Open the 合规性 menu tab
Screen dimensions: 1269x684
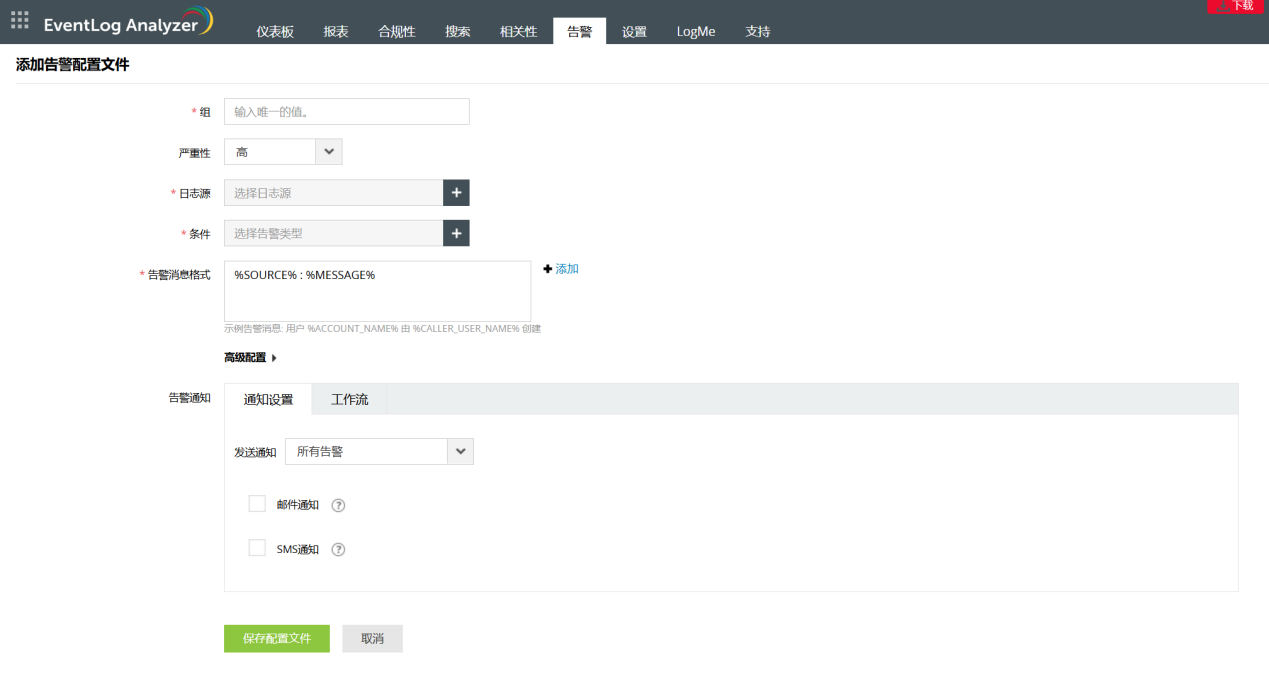pyautogui.click(x=397, y=31)
